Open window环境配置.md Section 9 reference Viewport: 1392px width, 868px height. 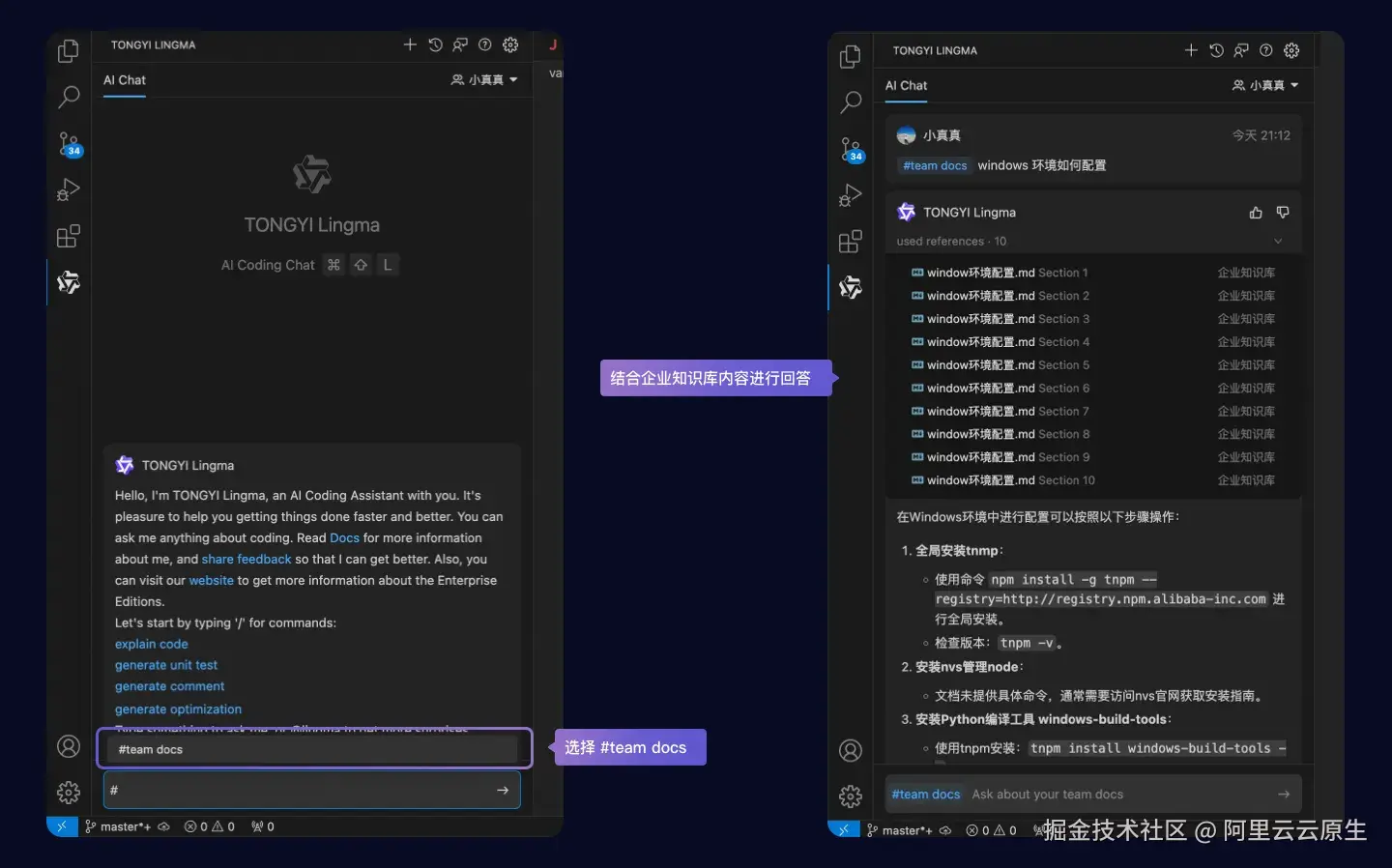coord(1093,457)
